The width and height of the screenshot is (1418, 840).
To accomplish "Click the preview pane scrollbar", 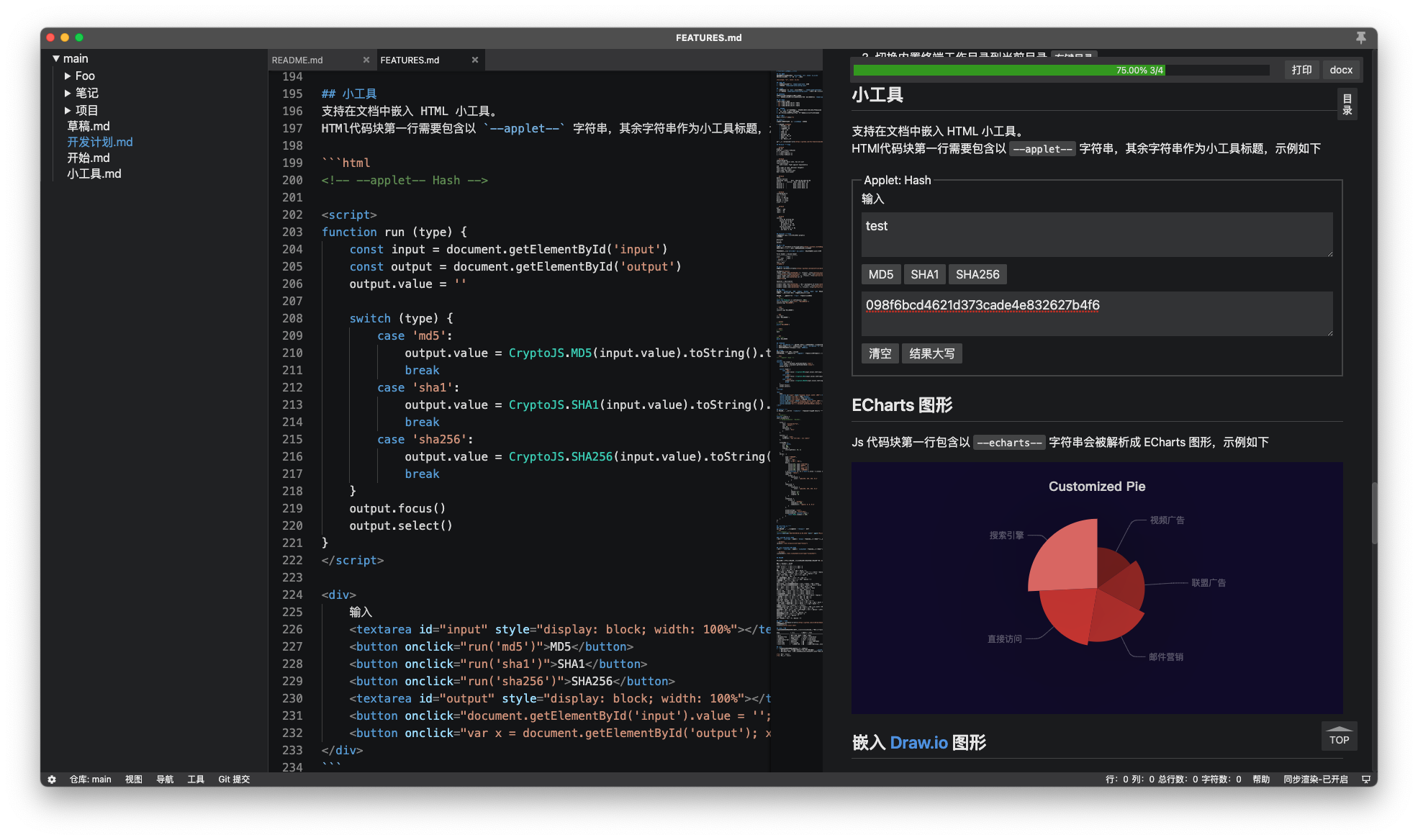I will click(x=1373, y=512).
